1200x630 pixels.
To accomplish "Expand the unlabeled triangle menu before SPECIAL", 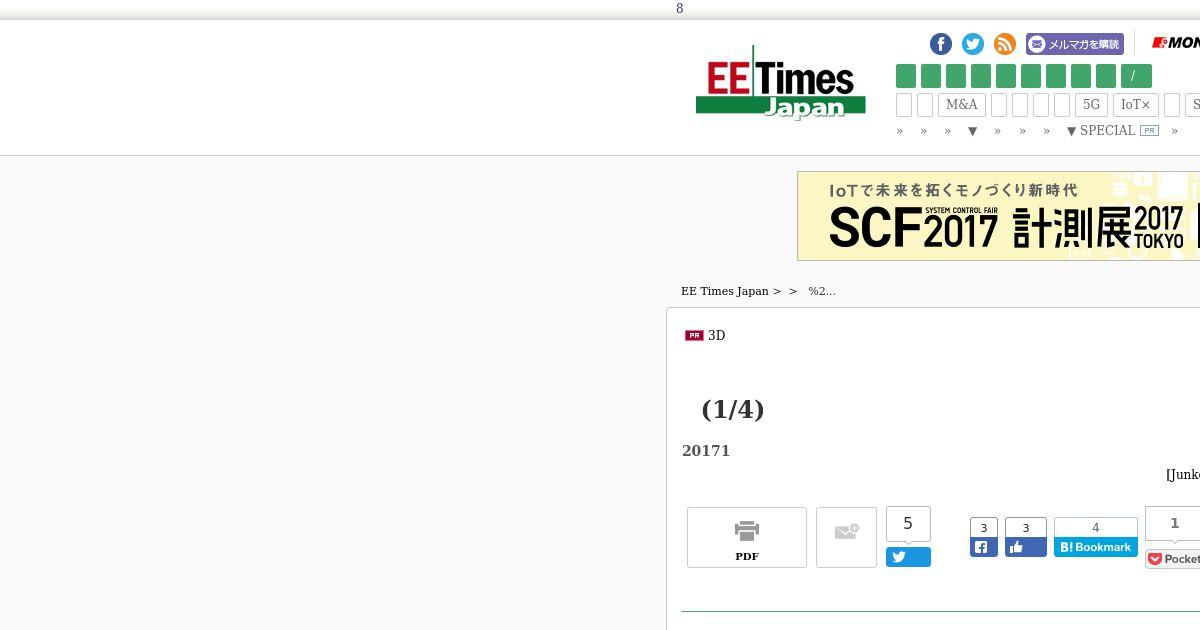I will [972, 131].
